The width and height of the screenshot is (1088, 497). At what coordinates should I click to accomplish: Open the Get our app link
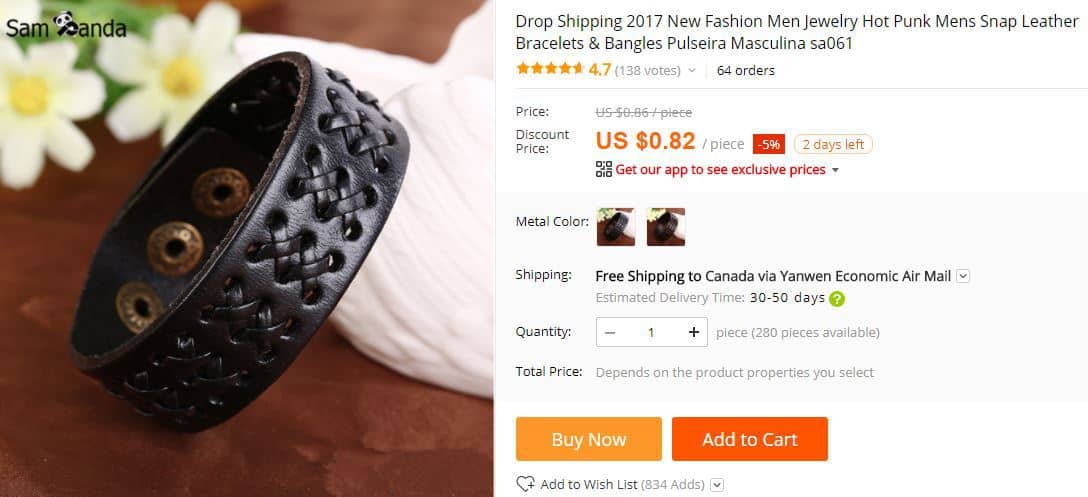[720, 170]
